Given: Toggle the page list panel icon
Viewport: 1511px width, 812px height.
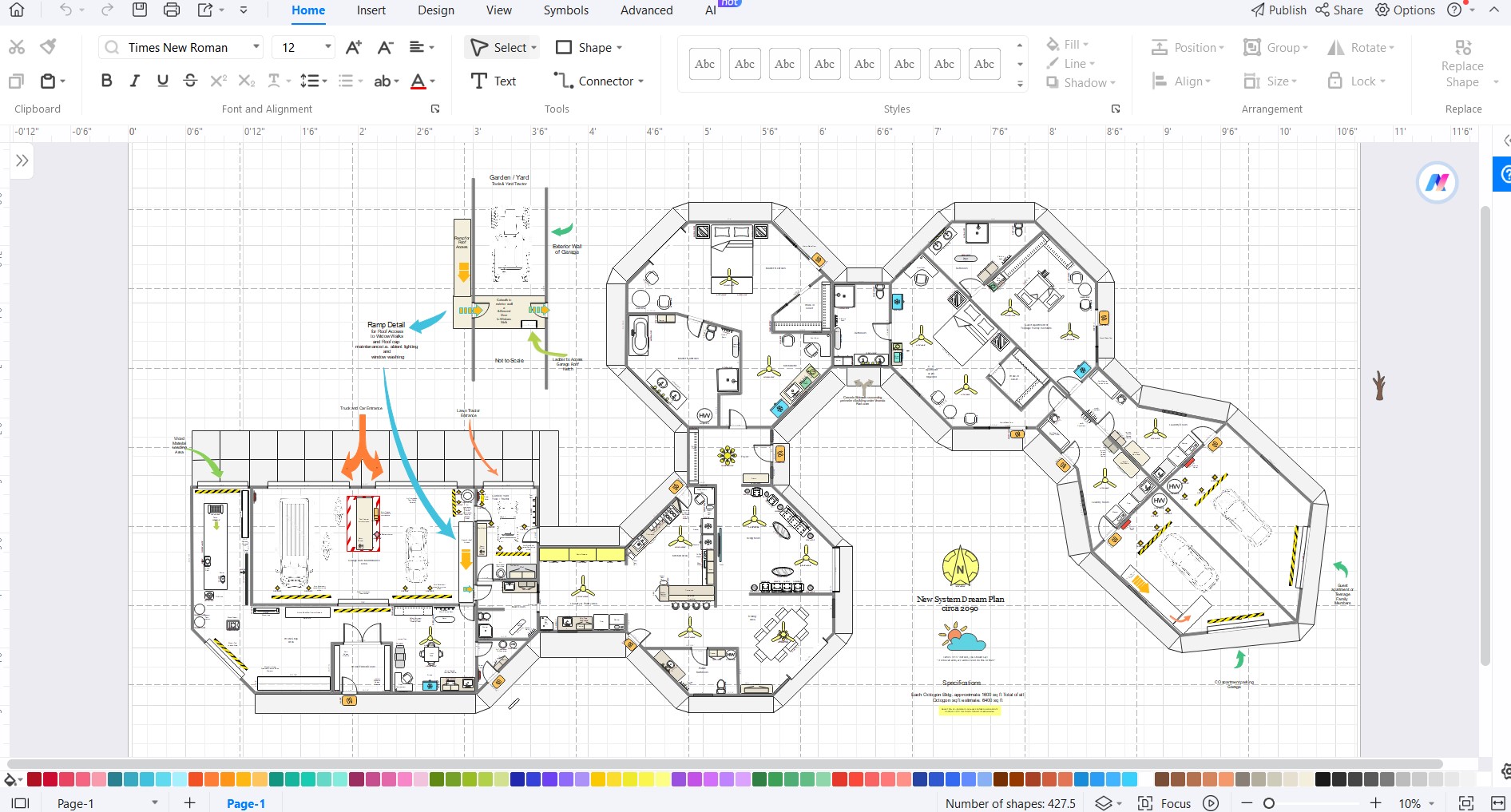Looking at the screenshot, I should point(20,803).
